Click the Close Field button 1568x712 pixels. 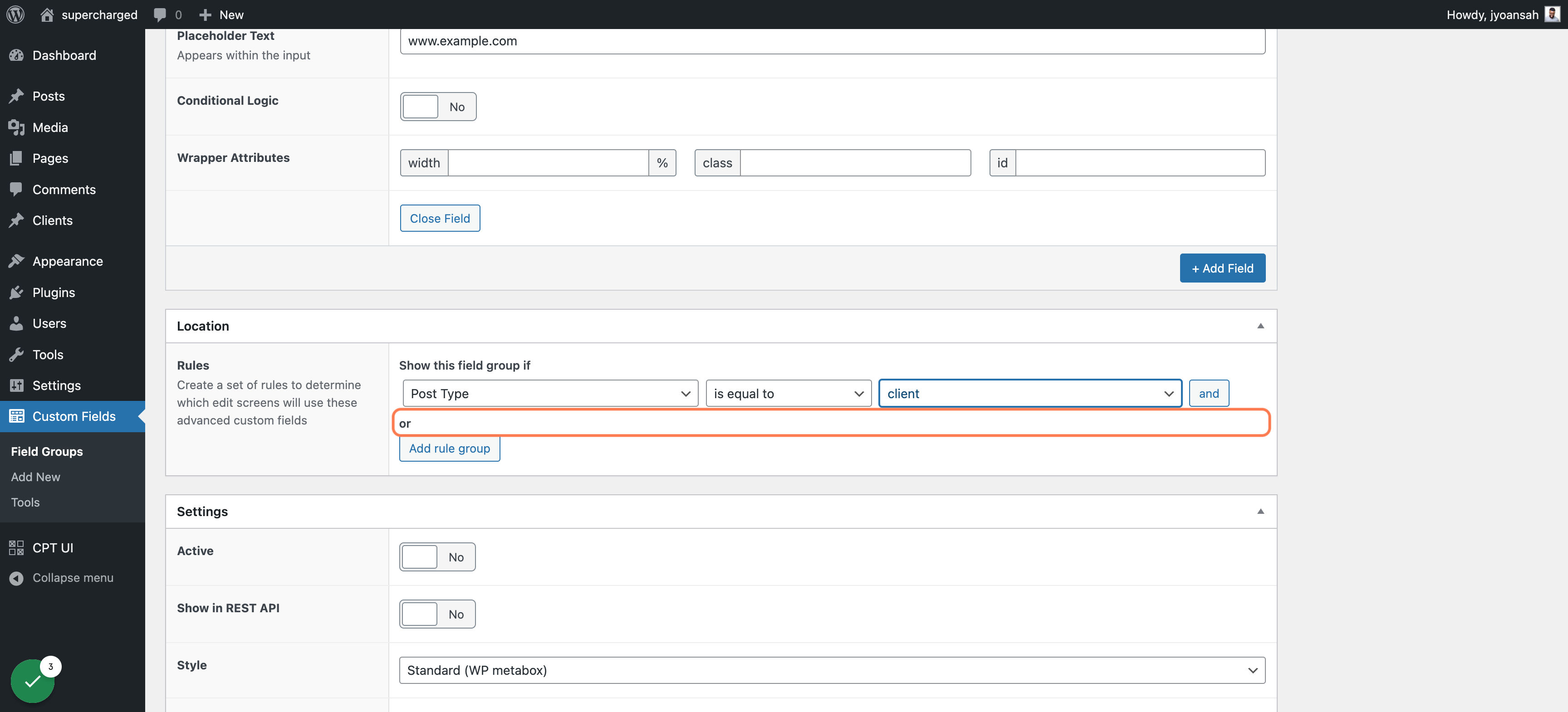tap(440, 218)
